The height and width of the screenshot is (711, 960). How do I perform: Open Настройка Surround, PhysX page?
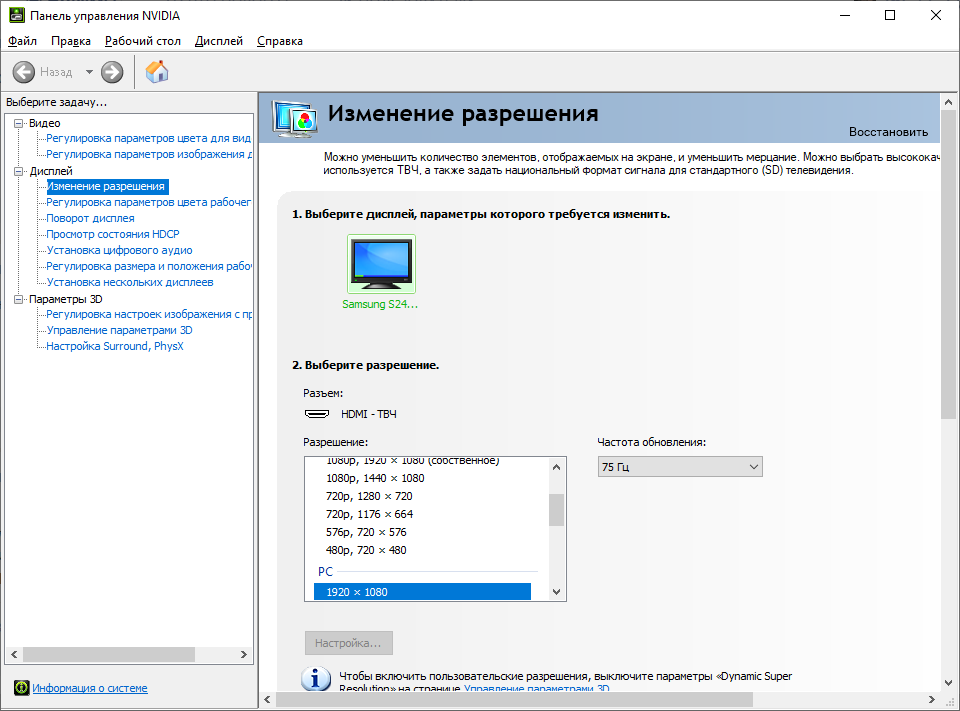[115, 346]
